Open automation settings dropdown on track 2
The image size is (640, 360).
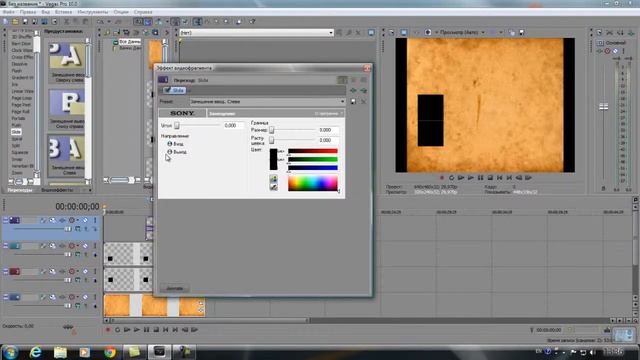[x=77, y=246]
